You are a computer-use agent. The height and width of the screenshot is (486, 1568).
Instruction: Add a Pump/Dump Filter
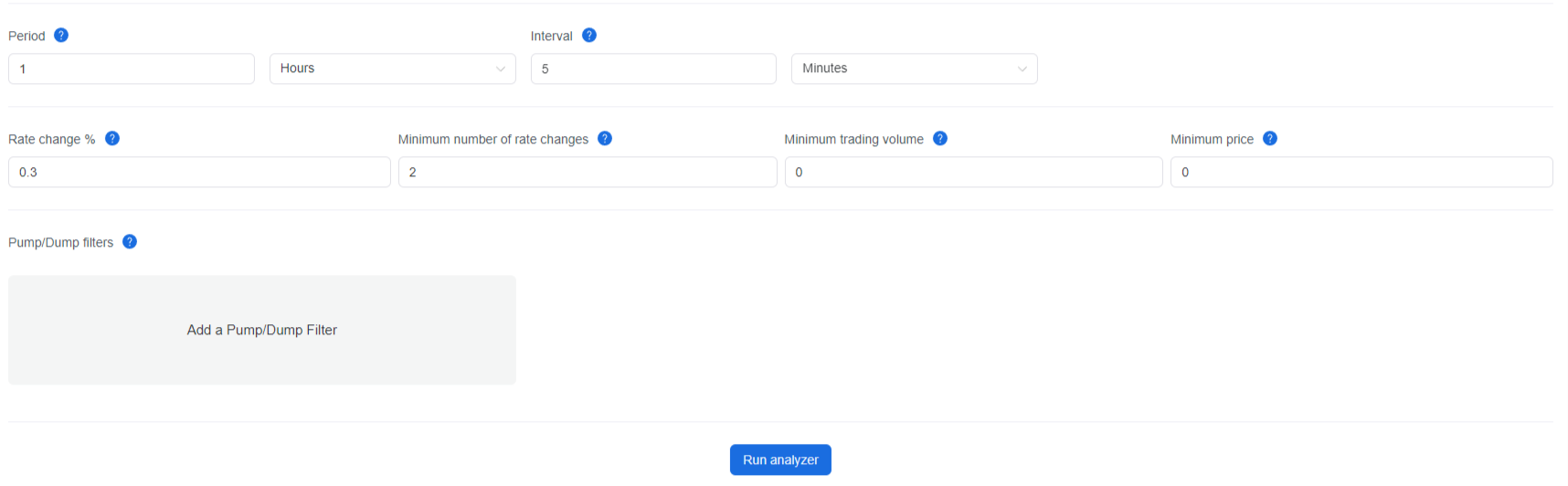[x=262, y=330]
